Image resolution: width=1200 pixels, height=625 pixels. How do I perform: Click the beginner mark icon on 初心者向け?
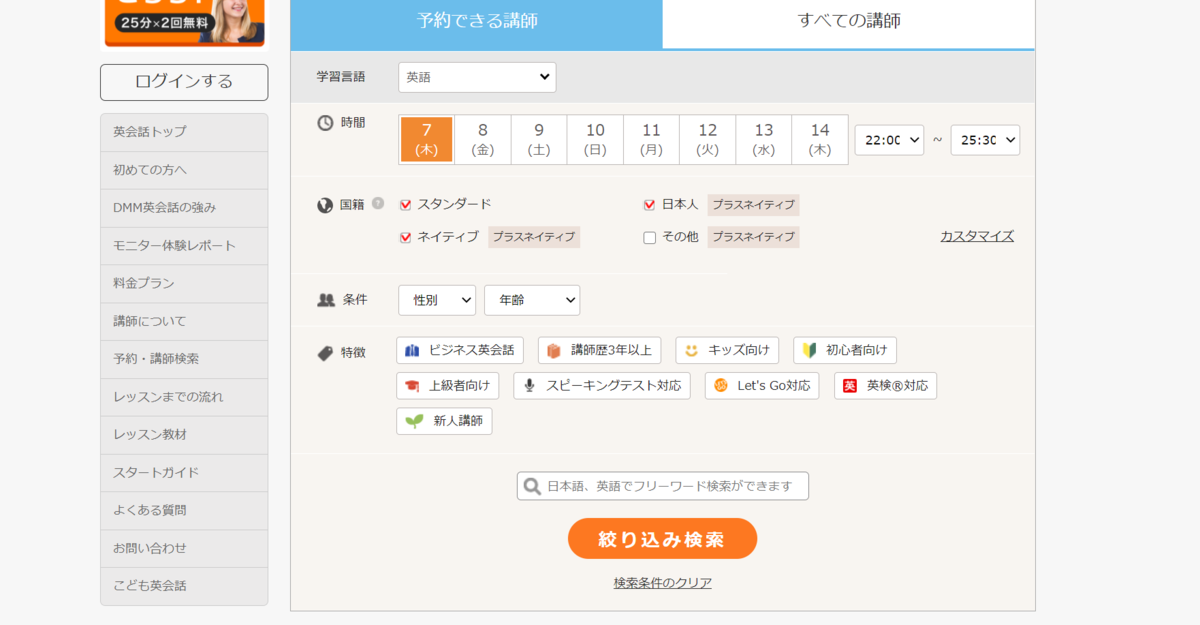coord(809,350)
